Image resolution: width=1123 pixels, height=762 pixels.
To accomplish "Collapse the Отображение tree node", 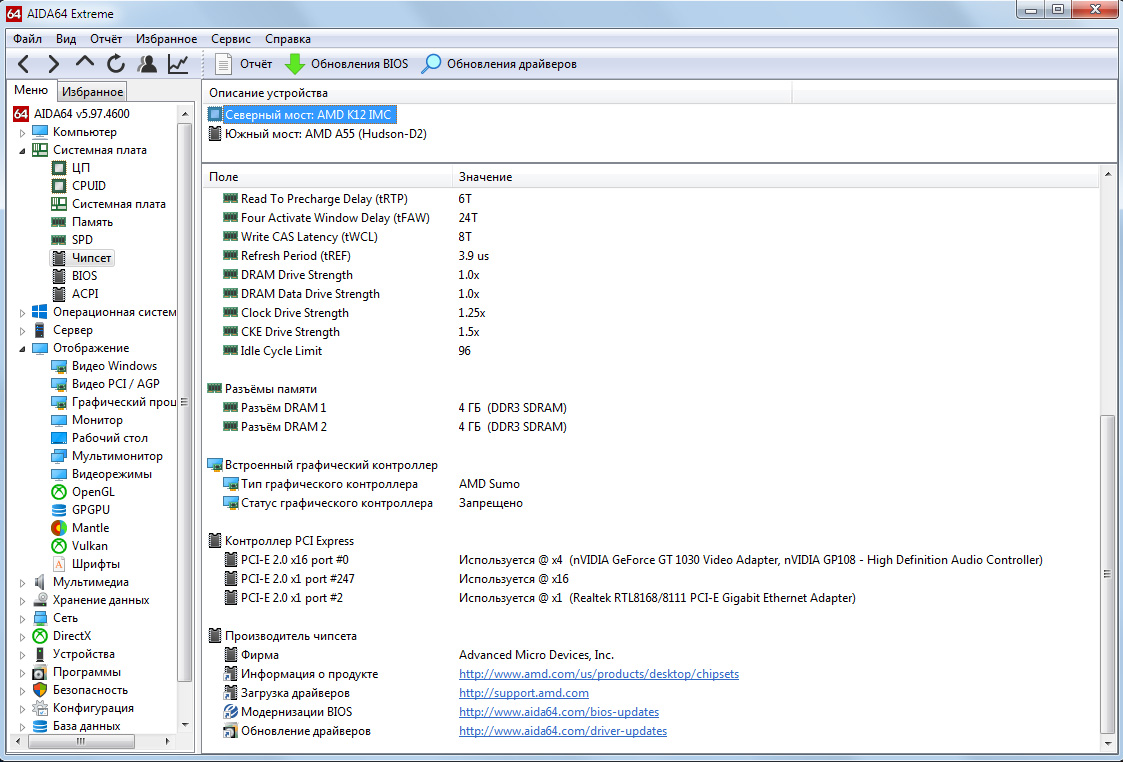I will [22, 348].
